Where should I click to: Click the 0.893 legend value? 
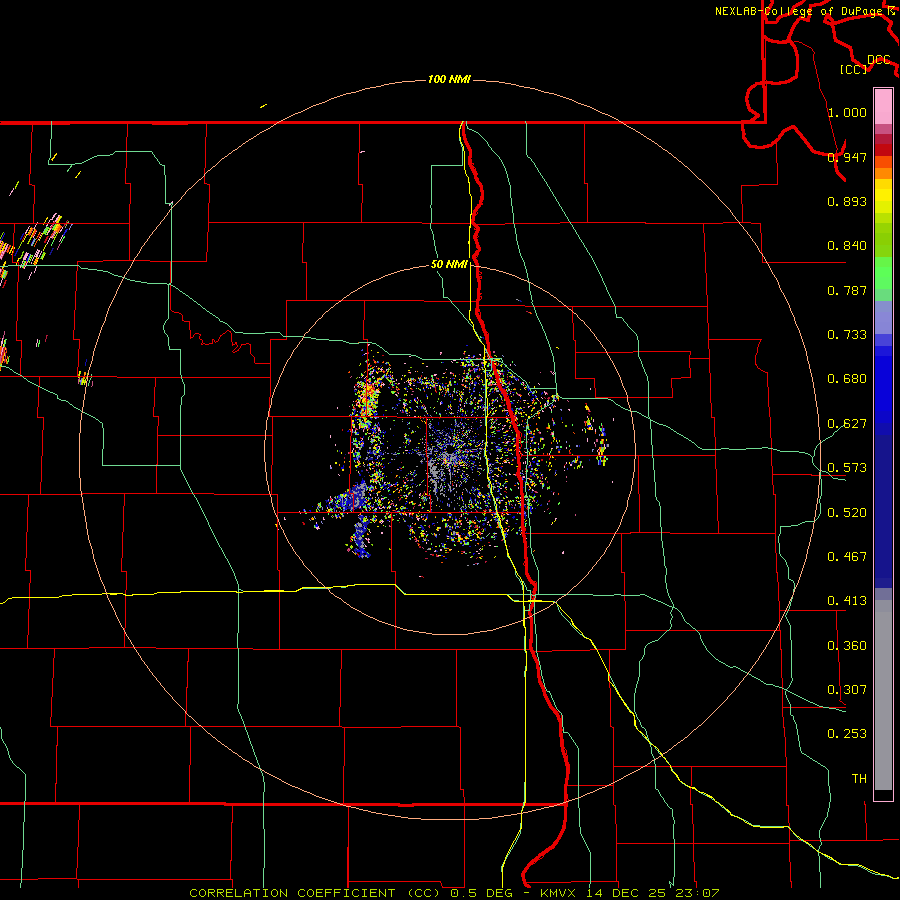[847, 201]
